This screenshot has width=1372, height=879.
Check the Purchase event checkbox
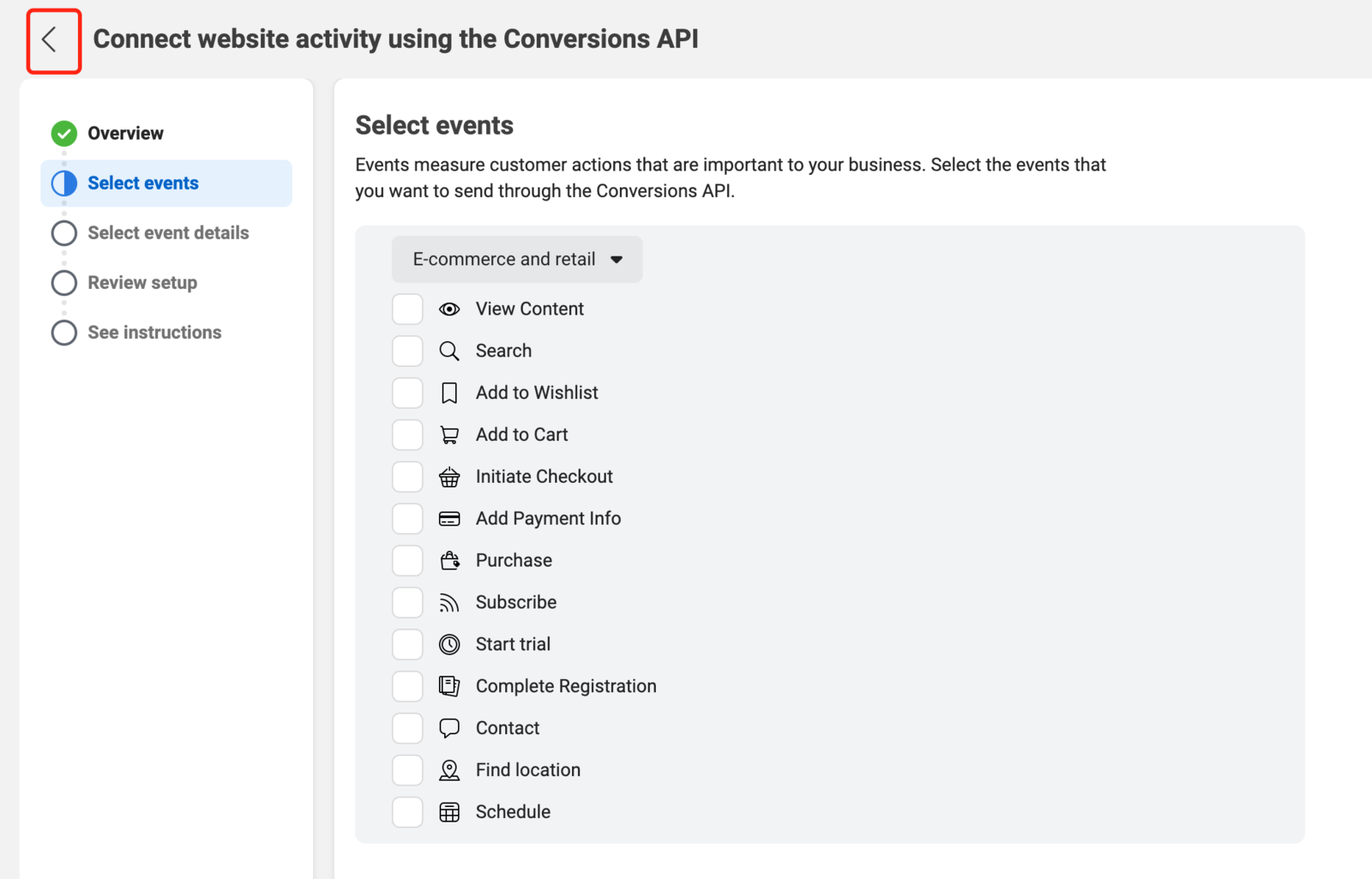coord(407,561)
